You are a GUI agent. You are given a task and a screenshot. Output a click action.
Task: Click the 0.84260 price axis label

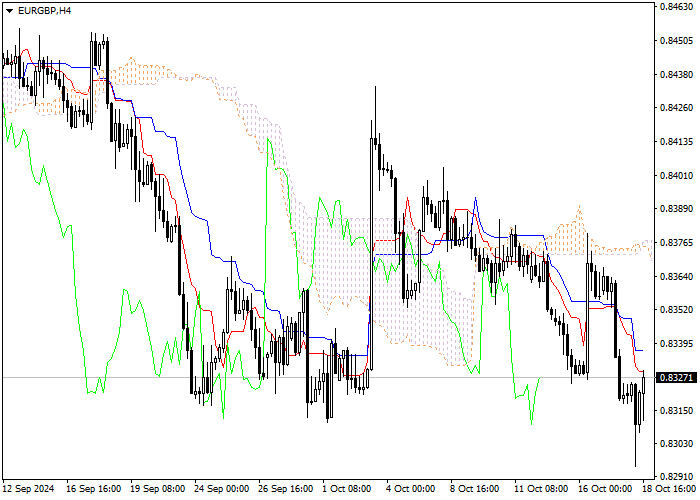point(676,108)
